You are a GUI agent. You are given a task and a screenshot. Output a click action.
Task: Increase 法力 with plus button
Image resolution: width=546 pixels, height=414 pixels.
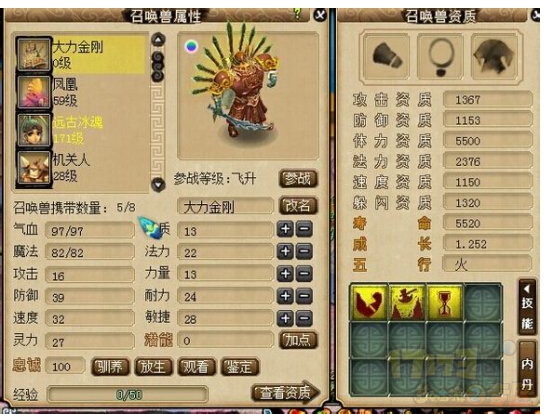[x=286, y=251]
